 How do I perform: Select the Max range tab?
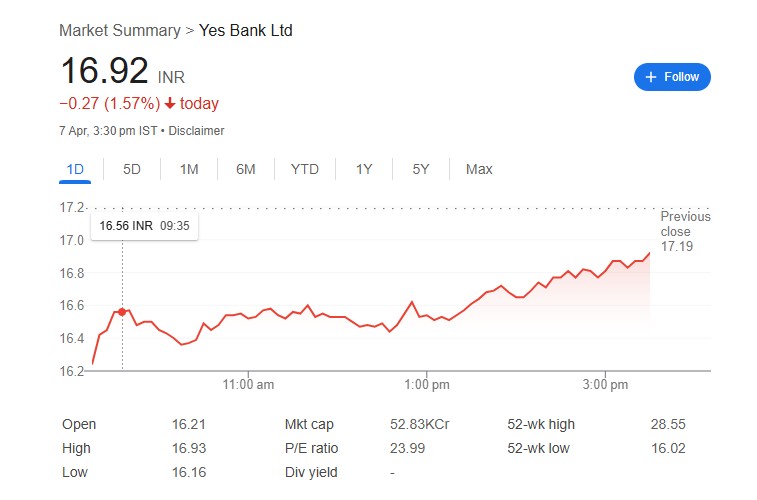(x=479, y=169)
